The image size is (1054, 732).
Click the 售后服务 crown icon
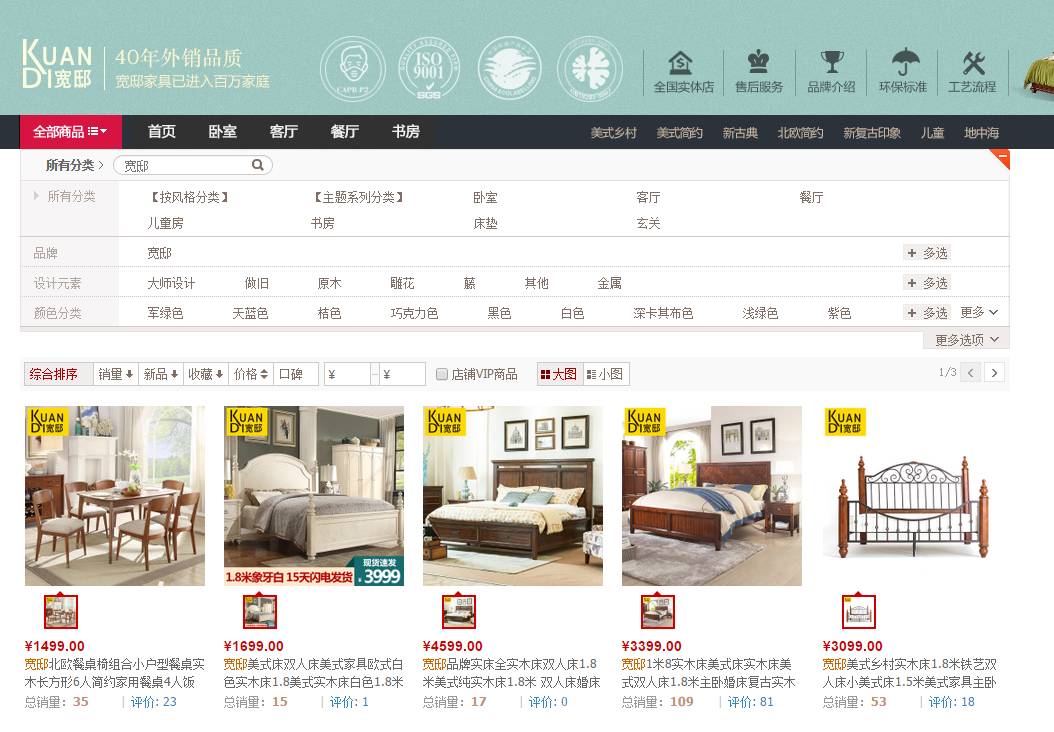[x=759, y=61]
